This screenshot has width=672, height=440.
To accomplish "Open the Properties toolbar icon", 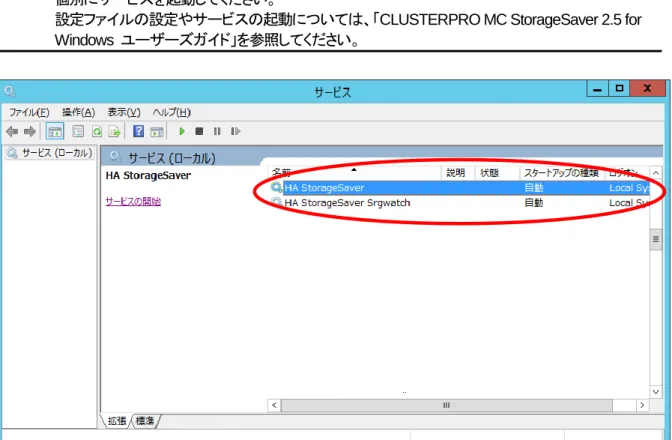I will point(78,132).
